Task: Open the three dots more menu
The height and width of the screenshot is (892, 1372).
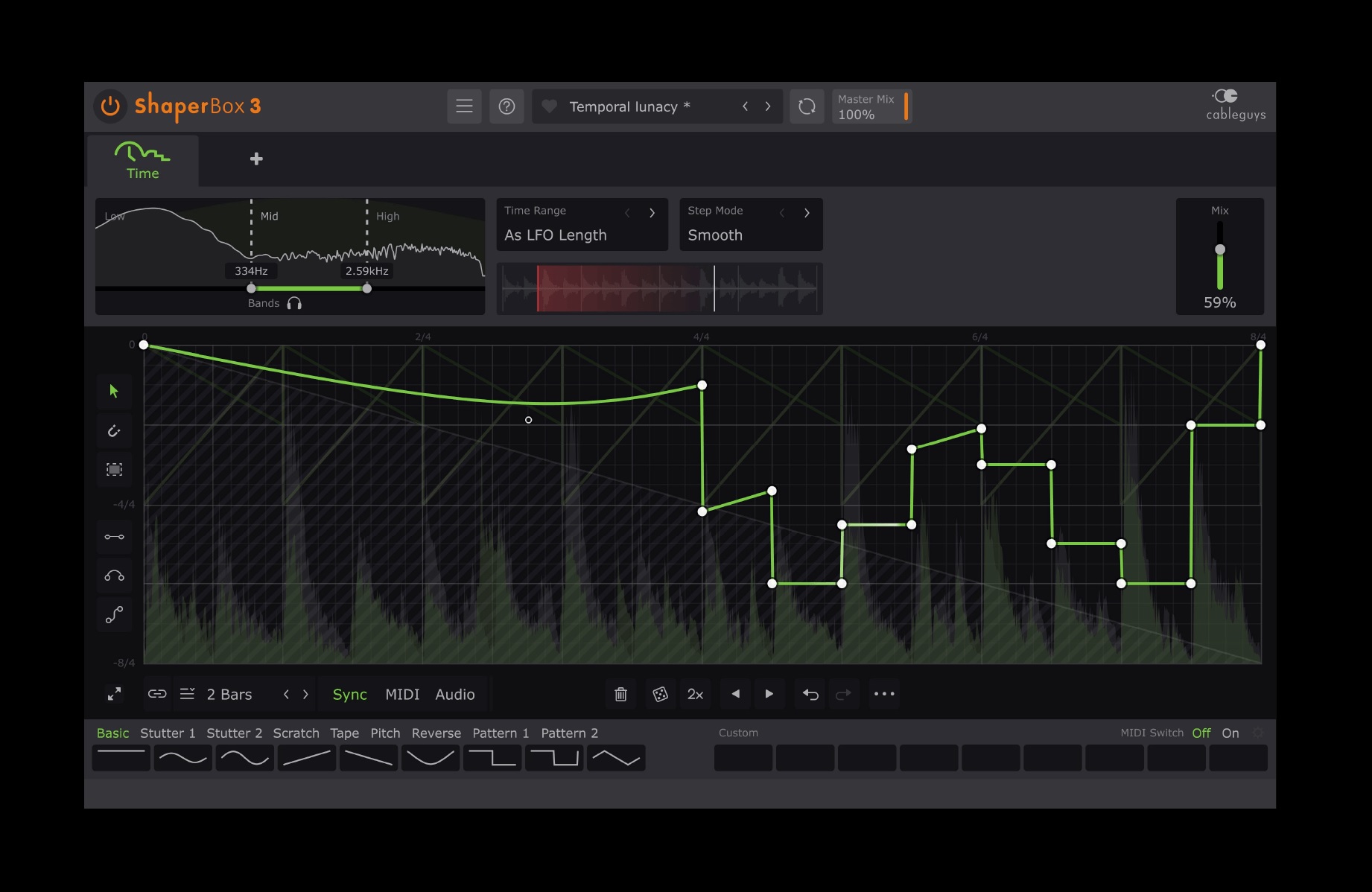Action: (x=884, y=694)
